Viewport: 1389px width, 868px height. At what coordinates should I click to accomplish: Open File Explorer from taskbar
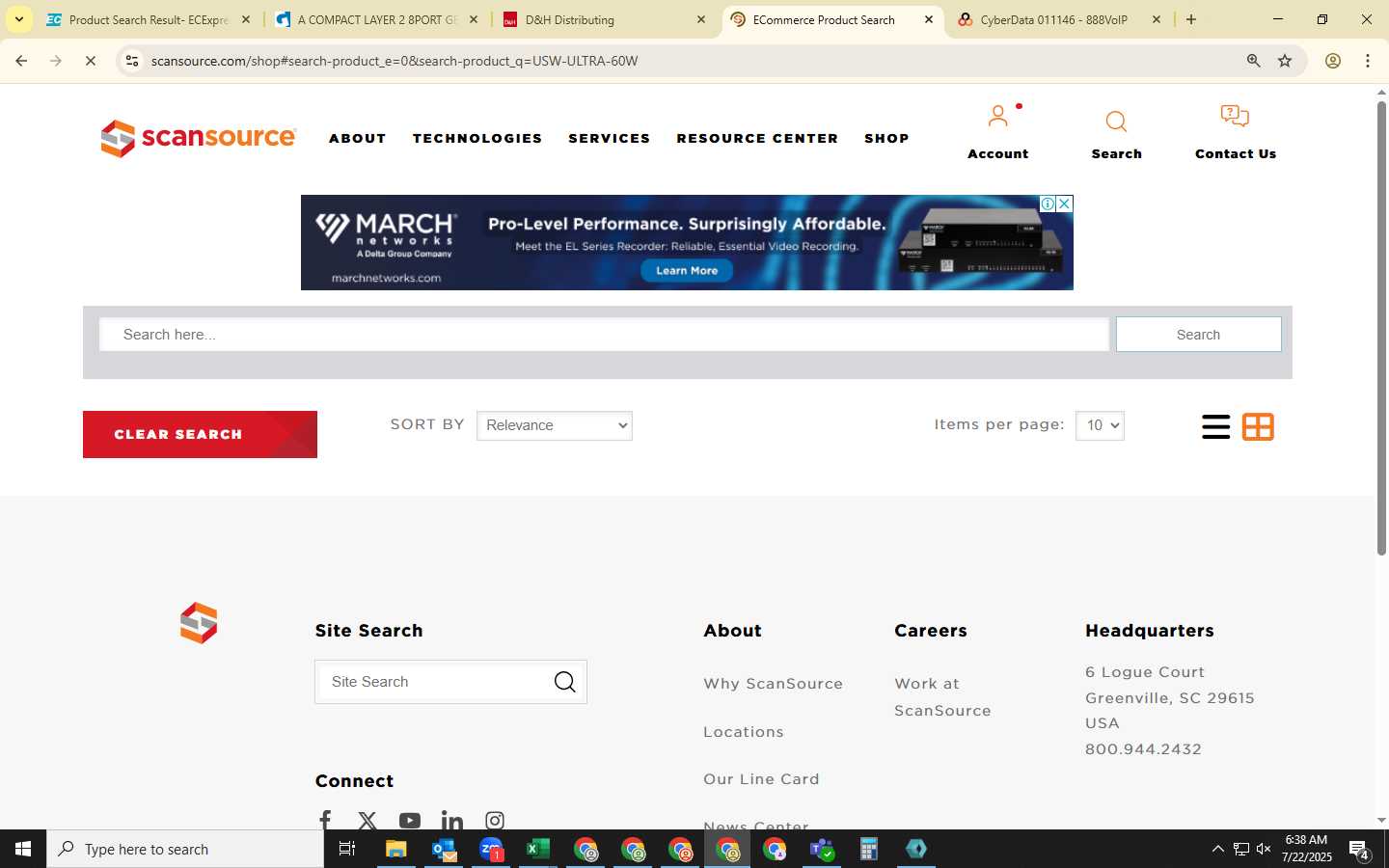(396, 849)
